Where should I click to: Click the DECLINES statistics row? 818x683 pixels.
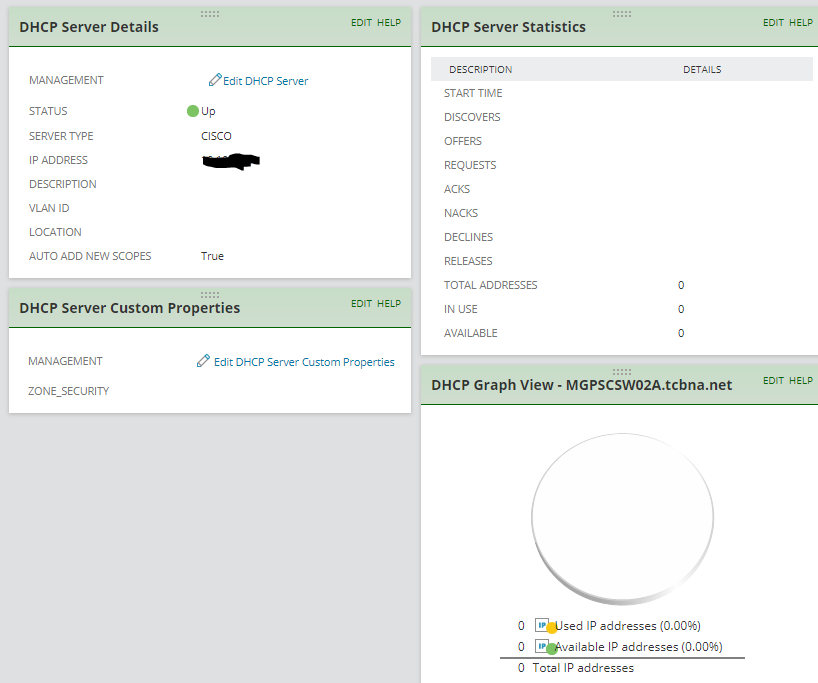click(x=622, y=237)
